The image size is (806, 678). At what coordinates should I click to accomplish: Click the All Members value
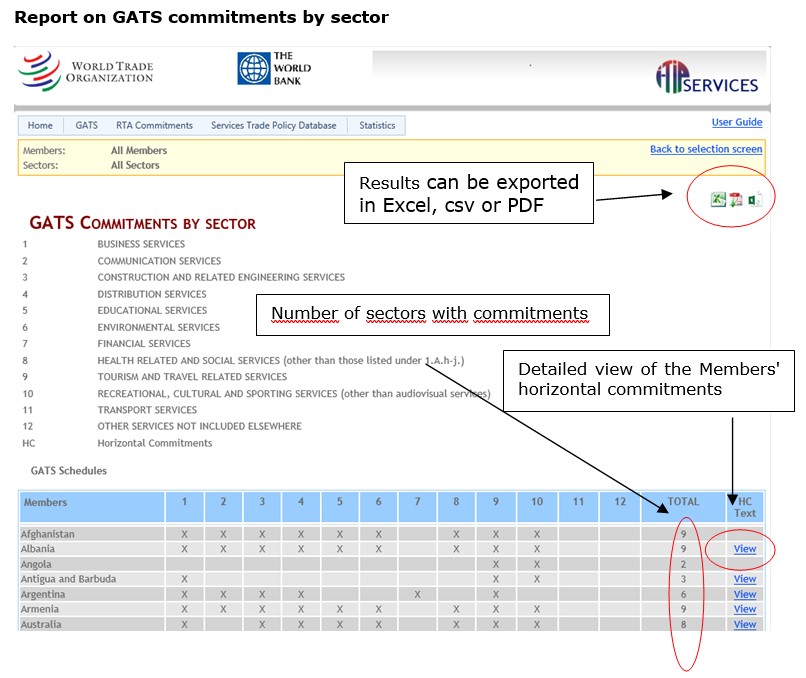tap(139, 151)
